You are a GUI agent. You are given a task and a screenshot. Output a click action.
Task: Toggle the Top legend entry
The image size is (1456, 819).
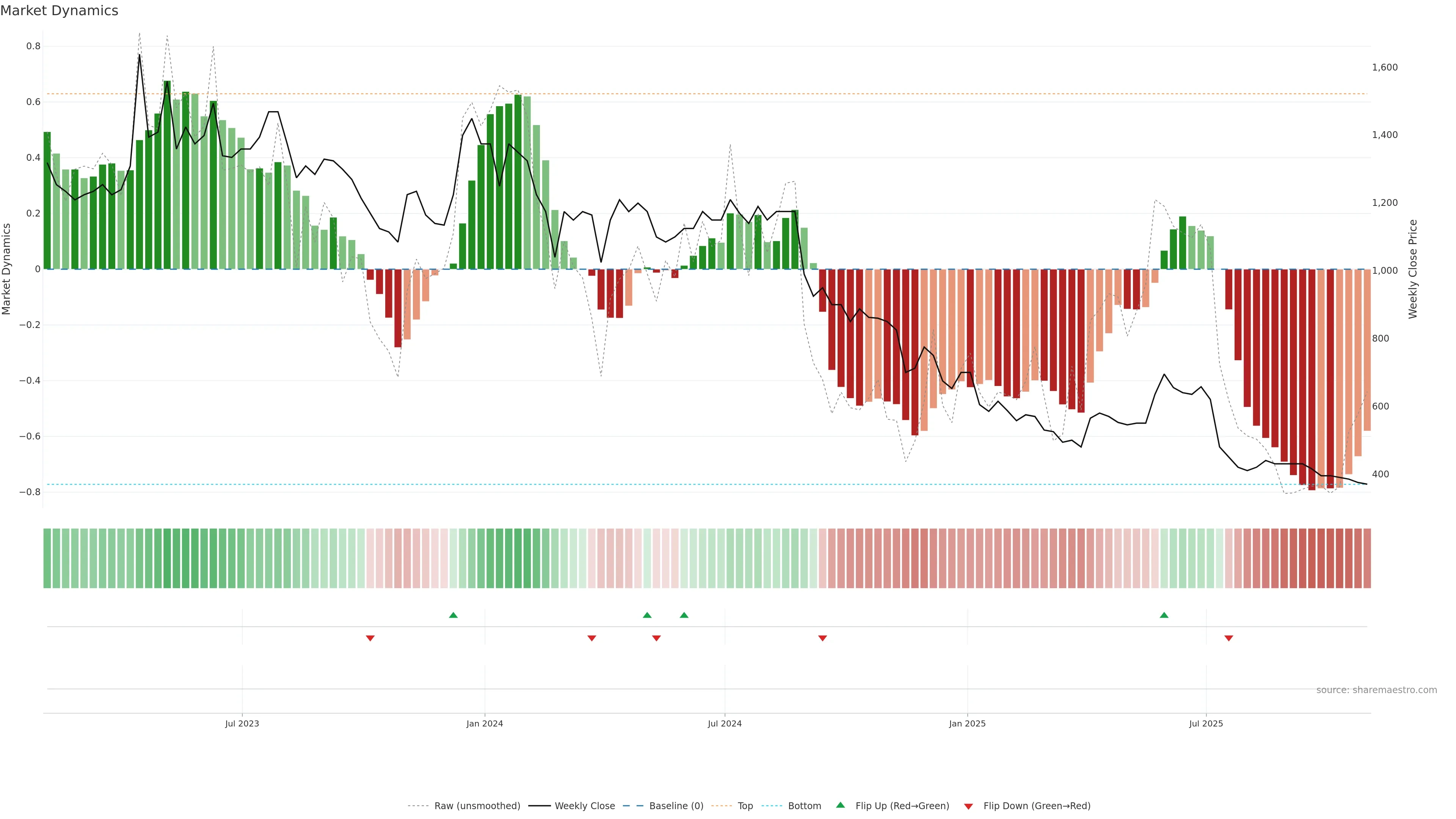tap(745, 806)
